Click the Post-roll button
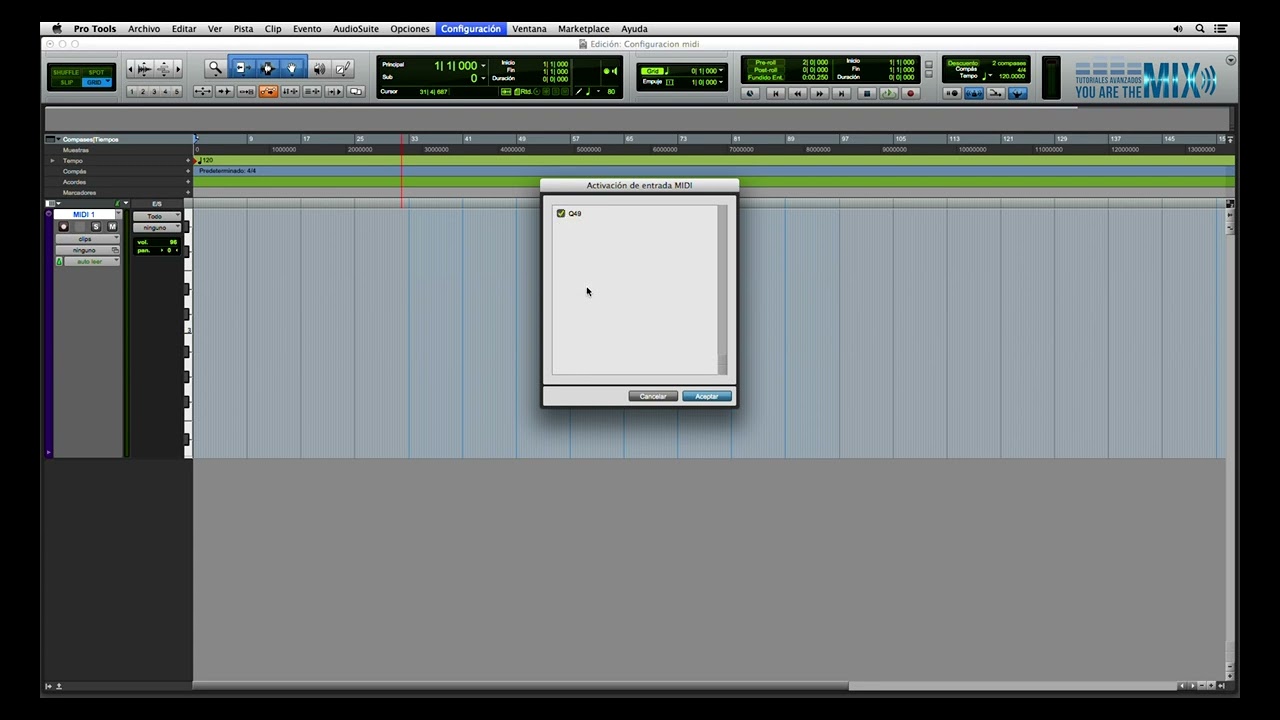This screenshot has width=1280, height=720. 766,70
